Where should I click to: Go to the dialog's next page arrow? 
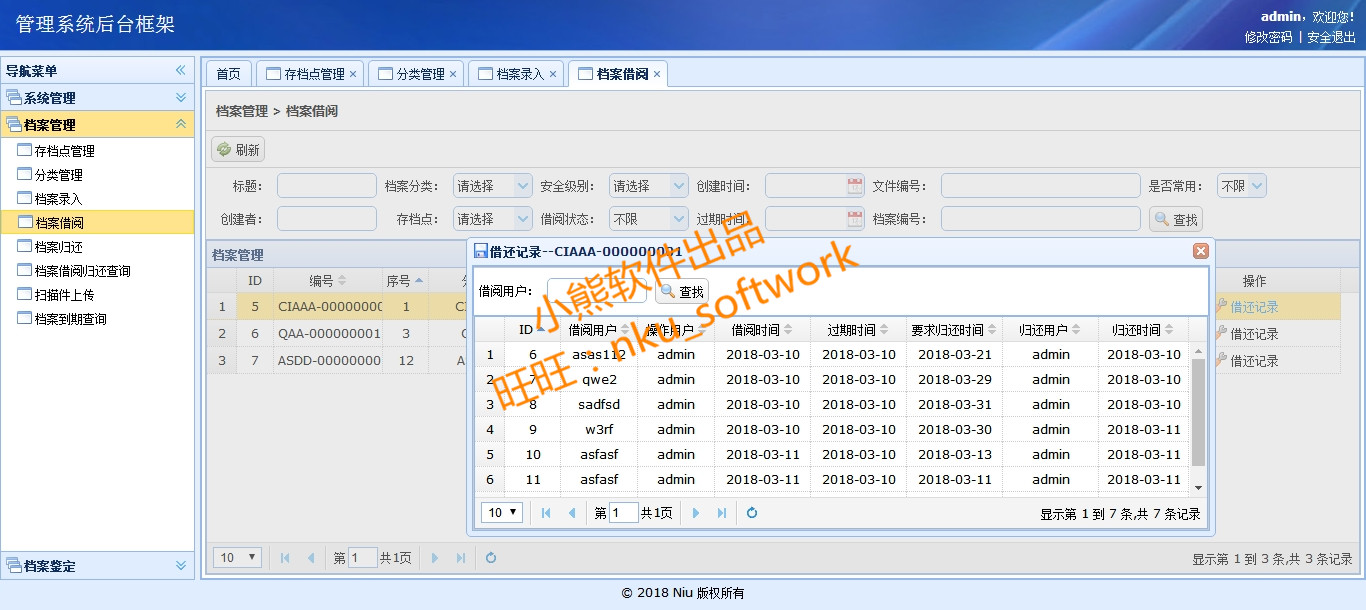pyautogui.click(x=696, y=513)
